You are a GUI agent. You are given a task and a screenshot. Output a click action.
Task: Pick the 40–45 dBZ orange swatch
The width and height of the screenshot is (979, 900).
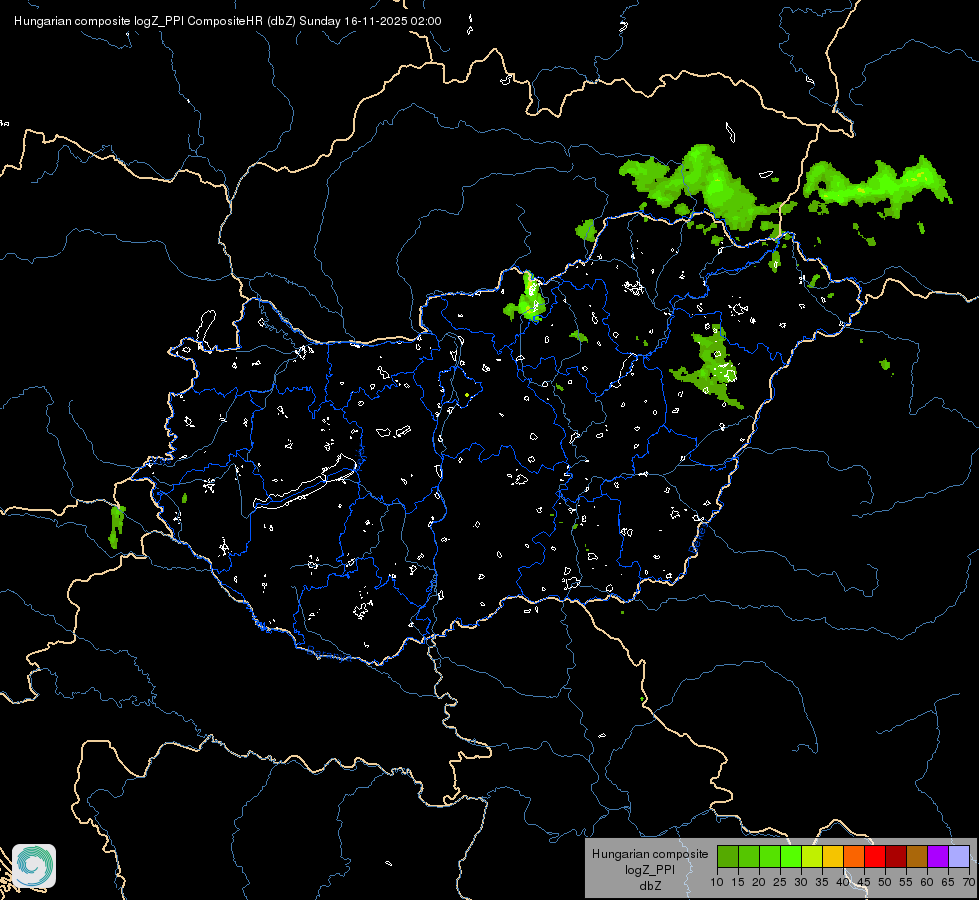click(x=854, y=856)
